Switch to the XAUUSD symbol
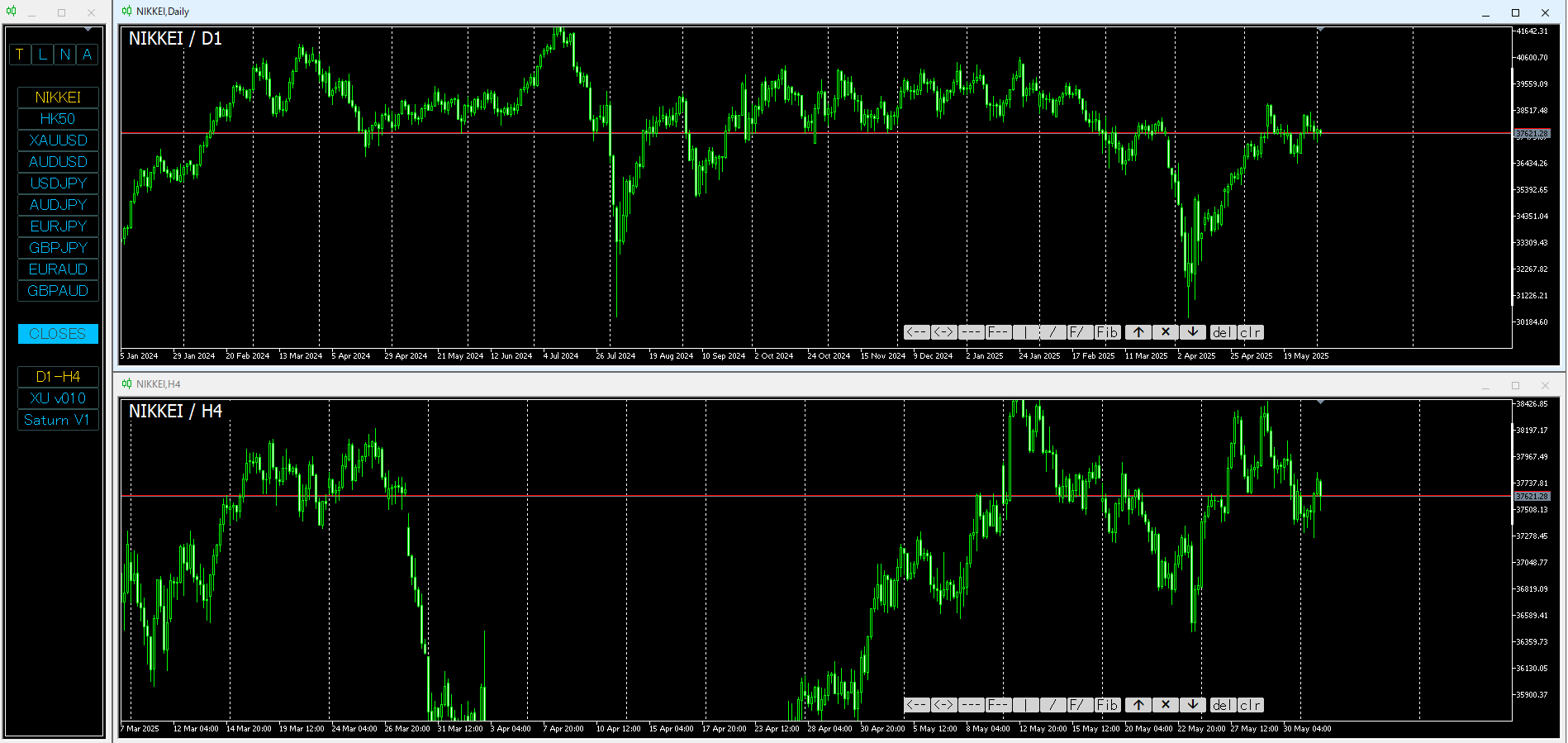The height and width of the screenshot is (743, 1568). pos(58,141)
